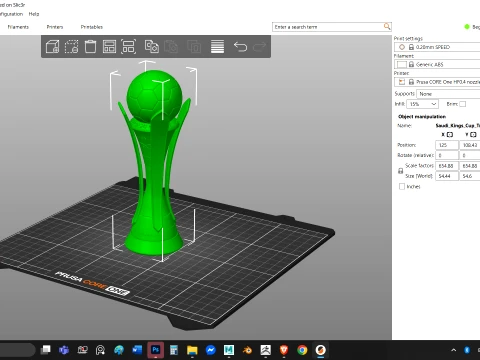Image resolution: width=480 pixels, height=360 pixels.
Task: Click the Delete selected object icon
Action: coord(71,47)
